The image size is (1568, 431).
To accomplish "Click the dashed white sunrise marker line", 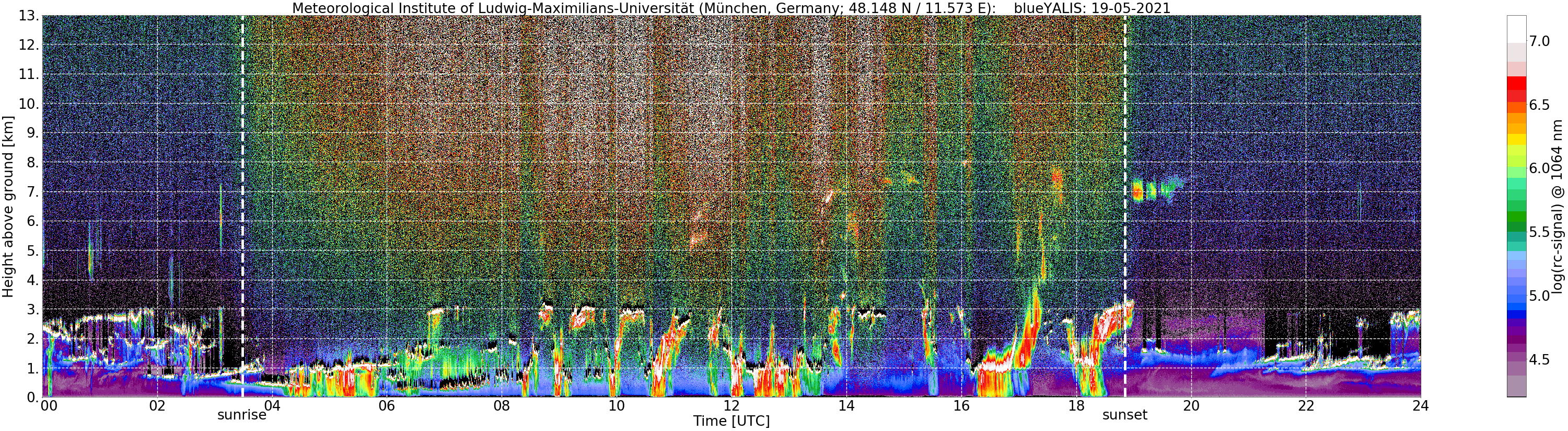I will [x=242, y=206].
